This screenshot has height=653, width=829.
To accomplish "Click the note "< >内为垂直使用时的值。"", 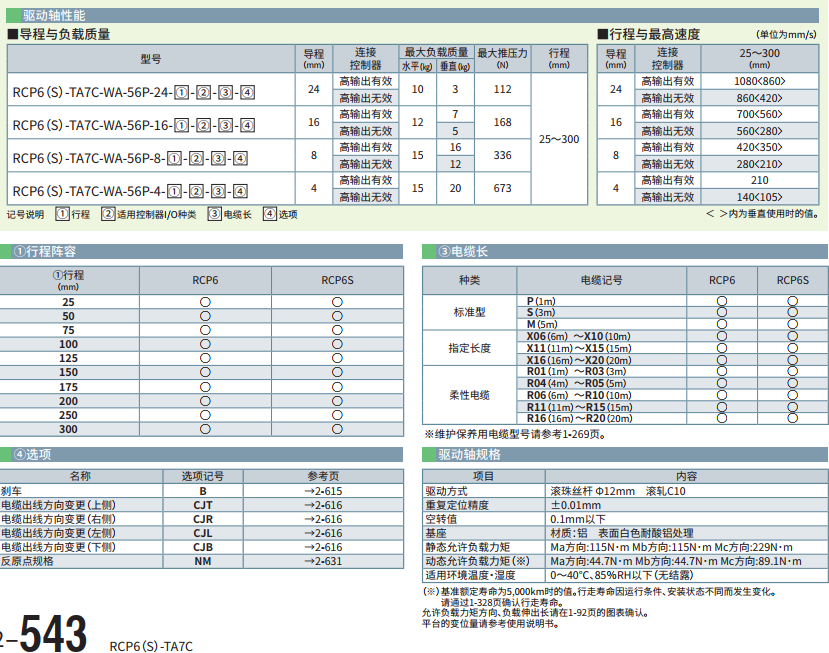I will (x=762, y=214).
